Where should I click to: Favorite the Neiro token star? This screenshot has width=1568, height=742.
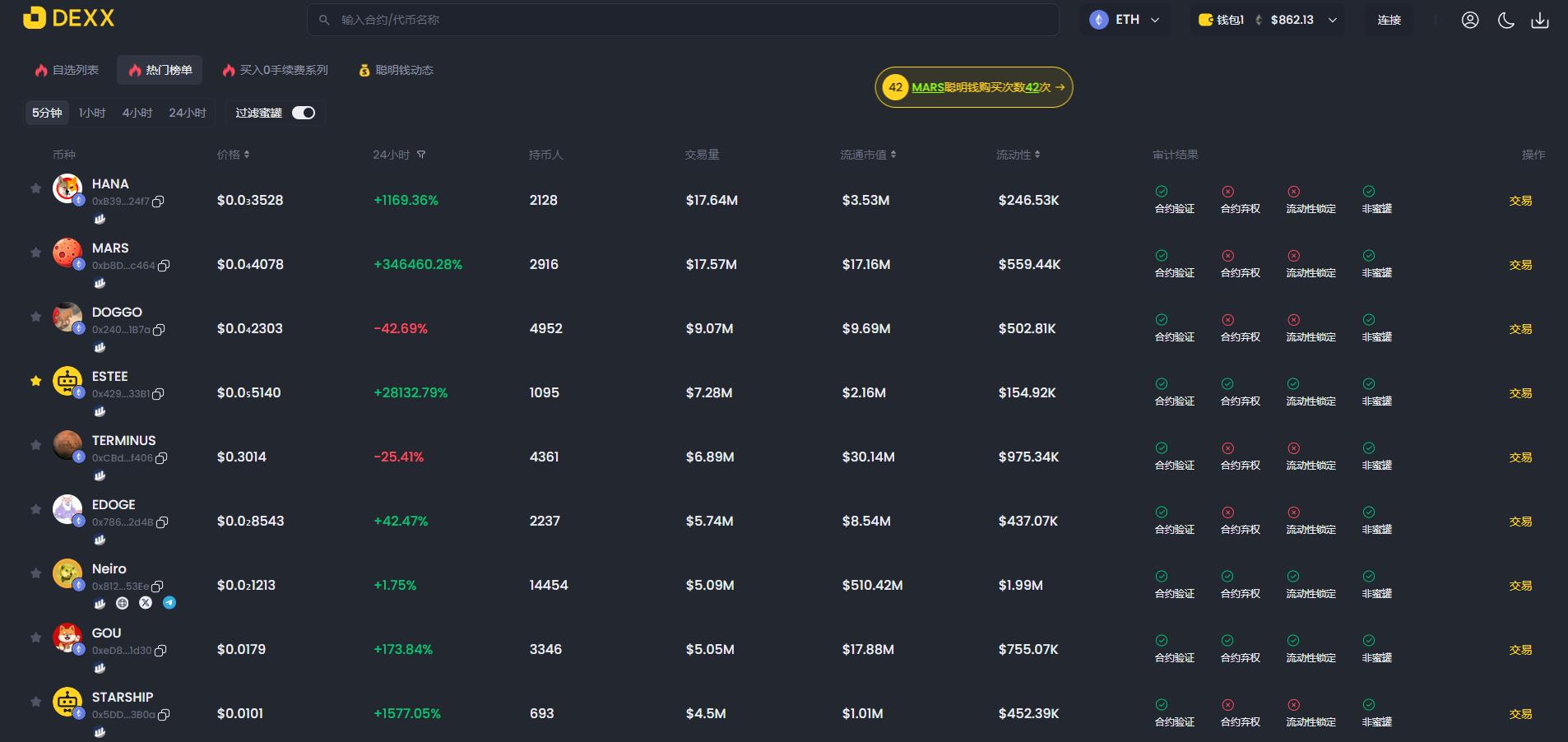[x=35, y=573]
